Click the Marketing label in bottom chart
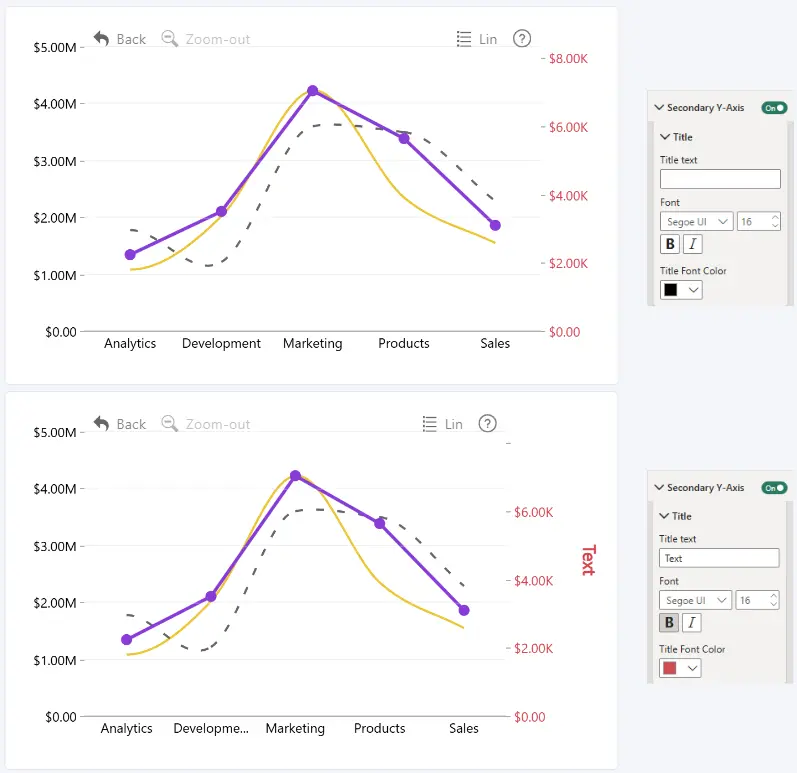The width and height of the screenshot is (797, 773). coord(295,728)
